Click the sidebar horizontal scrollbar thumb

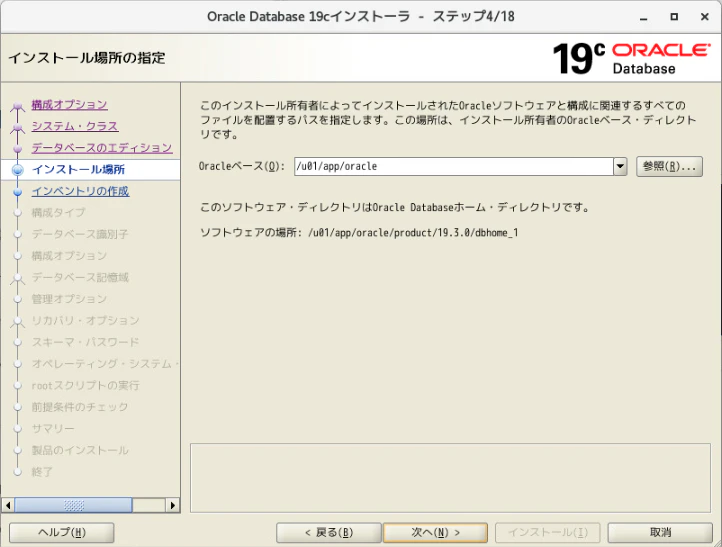click(x=73, y=505)
